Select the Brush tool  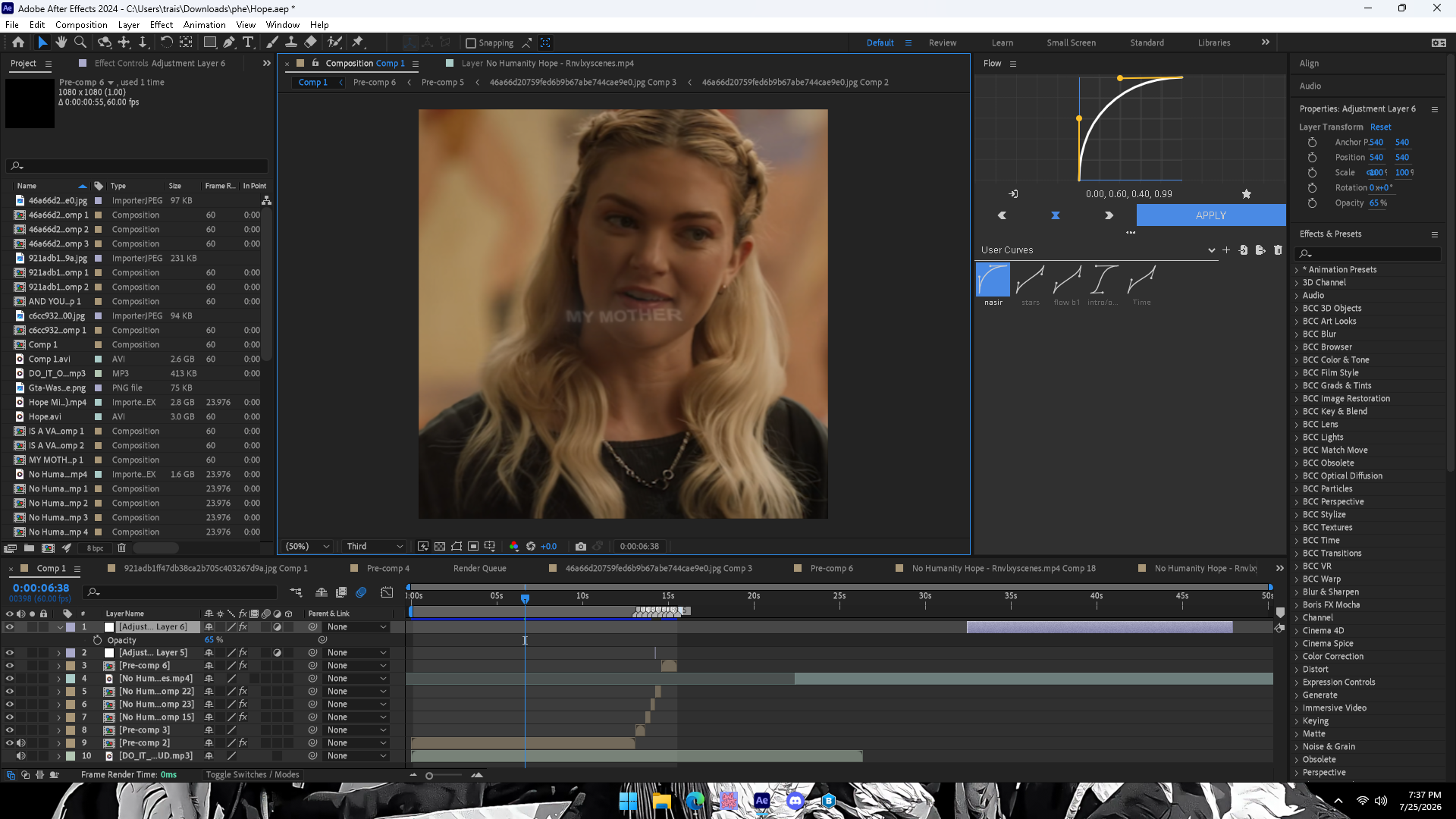pos(271,42)
